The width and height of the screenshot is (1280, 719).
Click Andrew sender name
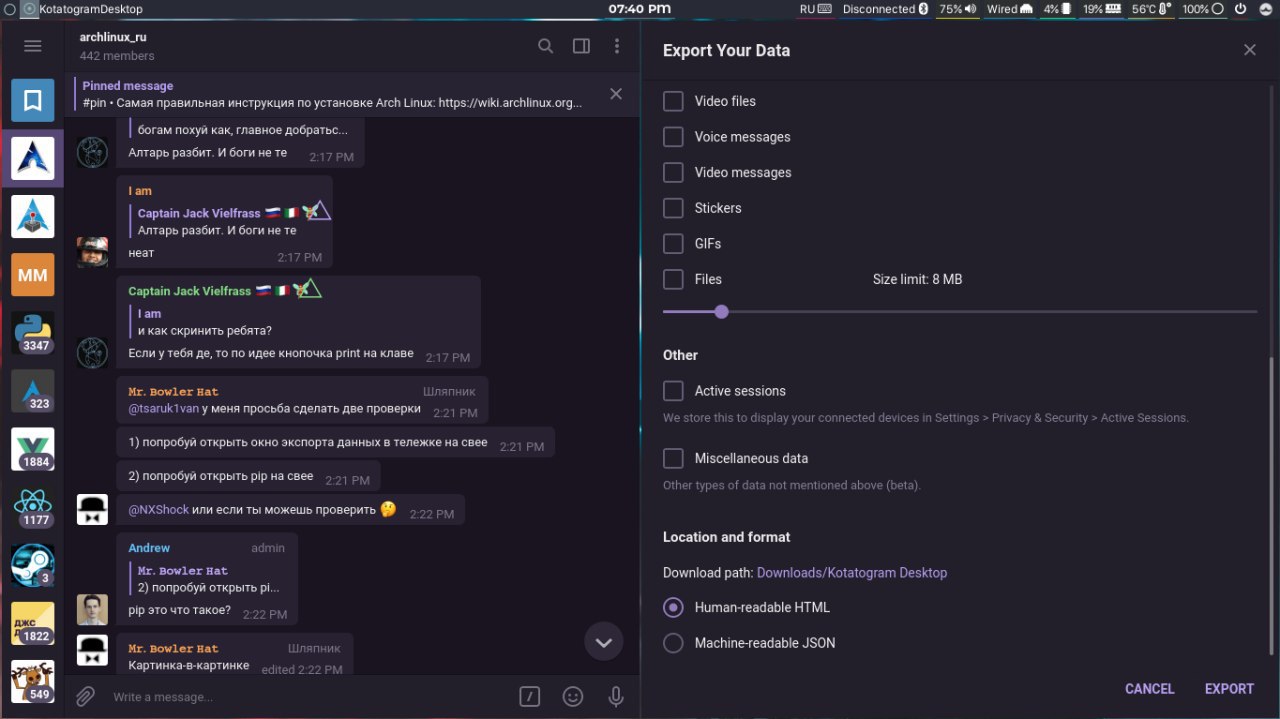pos(149,548)
